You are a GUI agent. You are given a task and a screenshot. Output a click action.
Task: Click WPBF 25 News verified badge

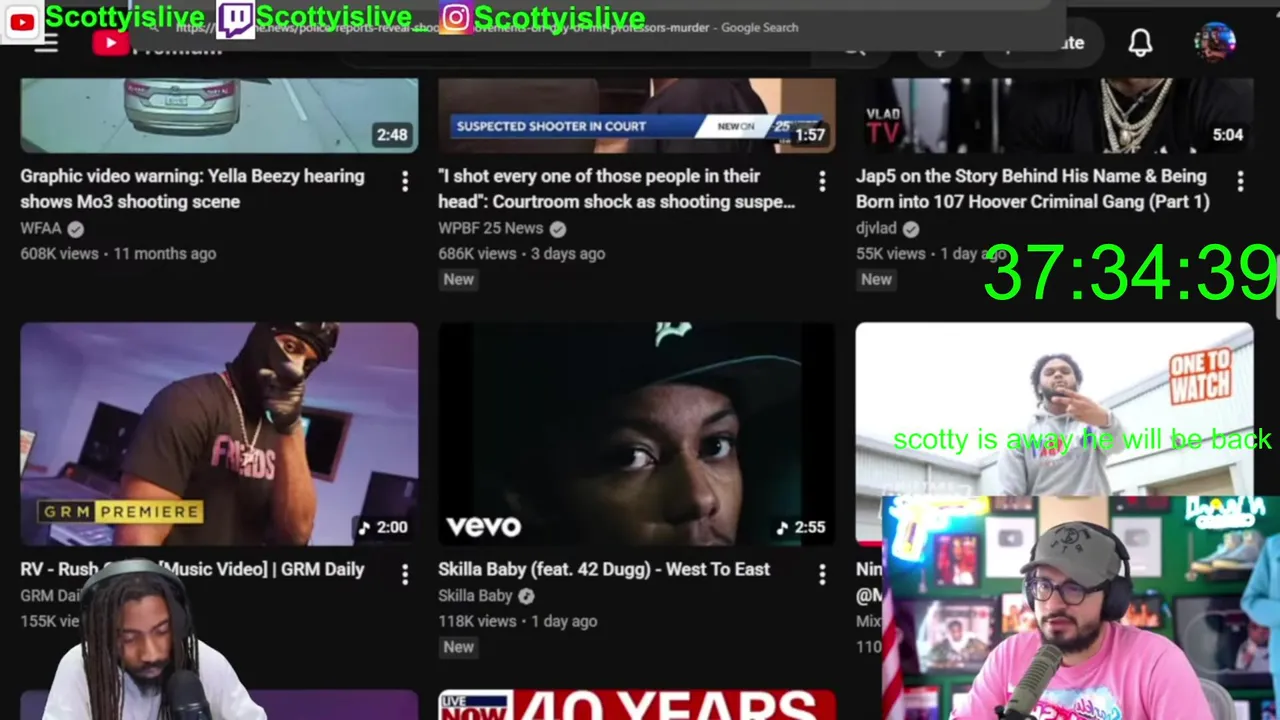pyautogui.click(x=557, y=228)
